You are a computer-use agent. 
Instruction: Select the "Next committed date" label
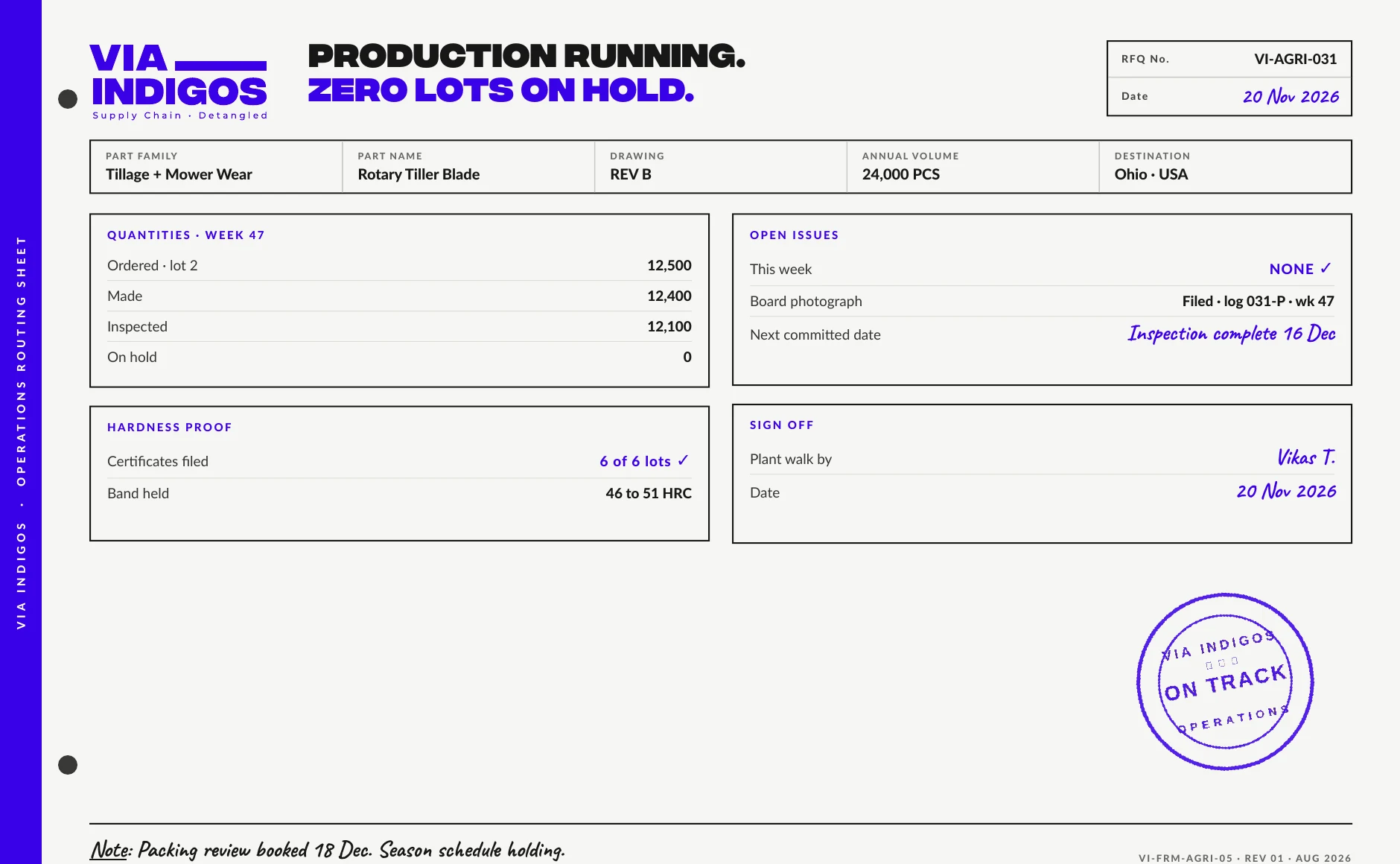[x=815, y=334]
